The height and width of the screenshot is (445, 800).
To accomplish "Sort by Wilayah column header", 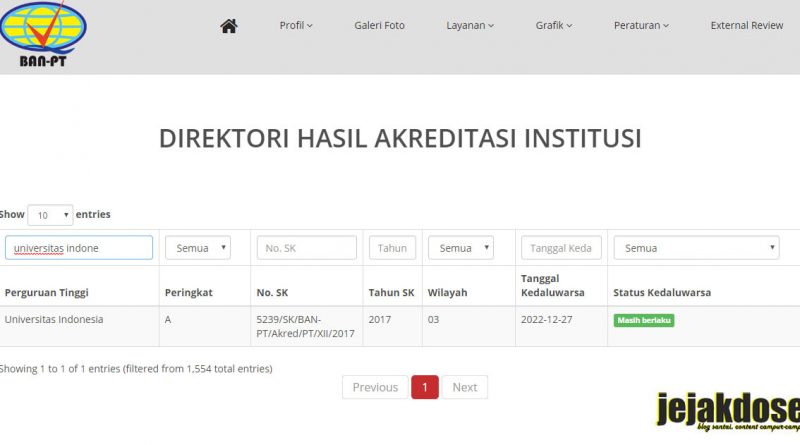I will 447,292.
